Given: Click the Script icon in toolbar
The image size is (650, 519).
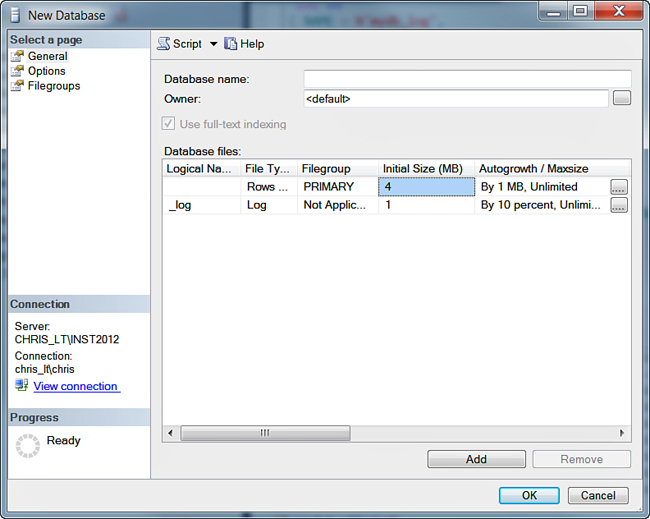Looking at the screenshot, I should click(164, 44).
